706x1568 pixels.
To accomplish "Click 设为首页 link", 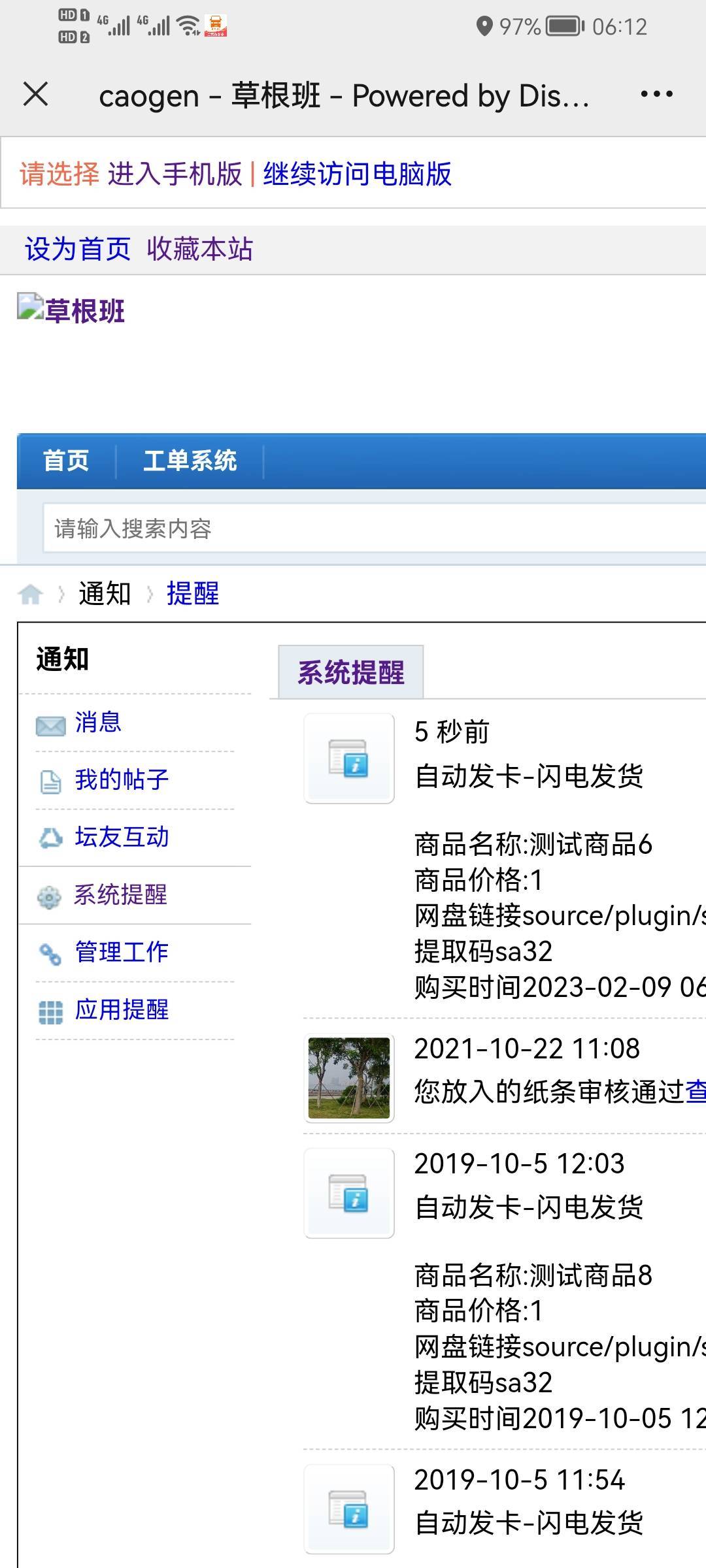I will coord(78,250).
